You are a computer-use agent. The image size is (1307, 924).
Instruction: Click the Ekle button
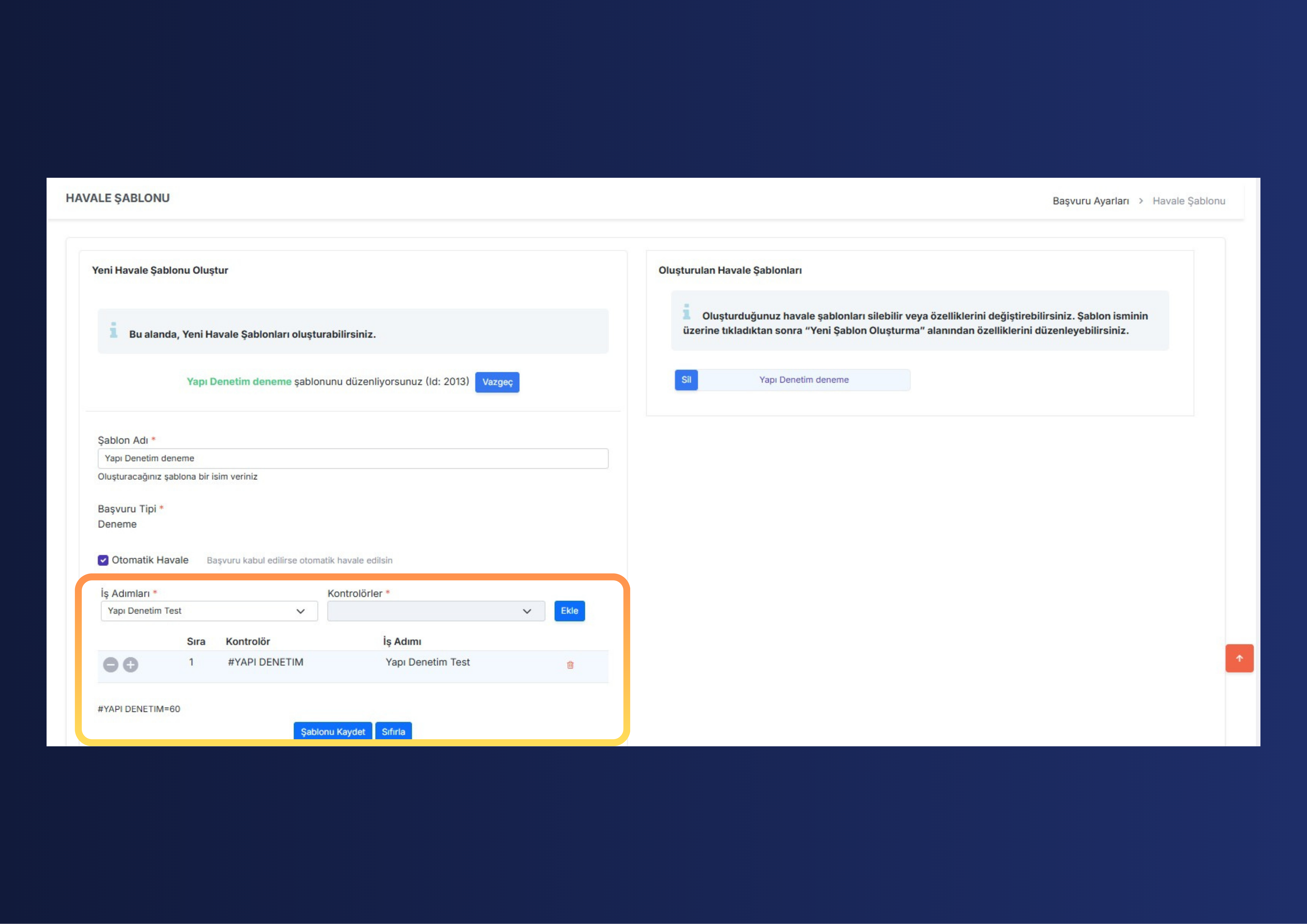569,611
